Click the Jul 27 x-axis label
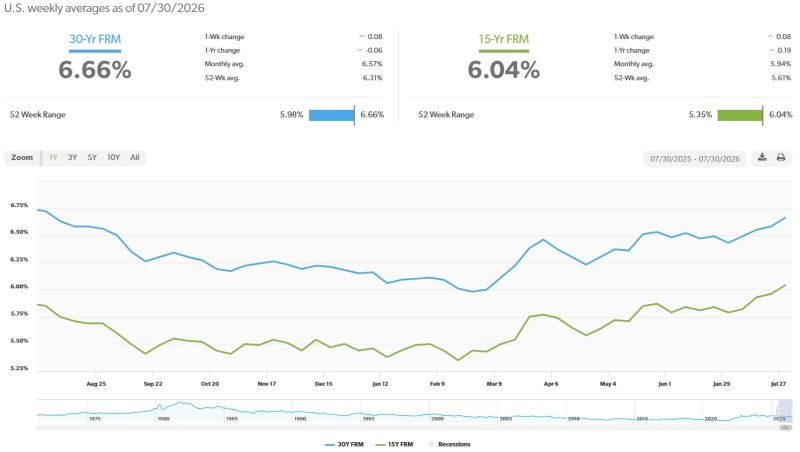The image size is (800, 452). 778,384
